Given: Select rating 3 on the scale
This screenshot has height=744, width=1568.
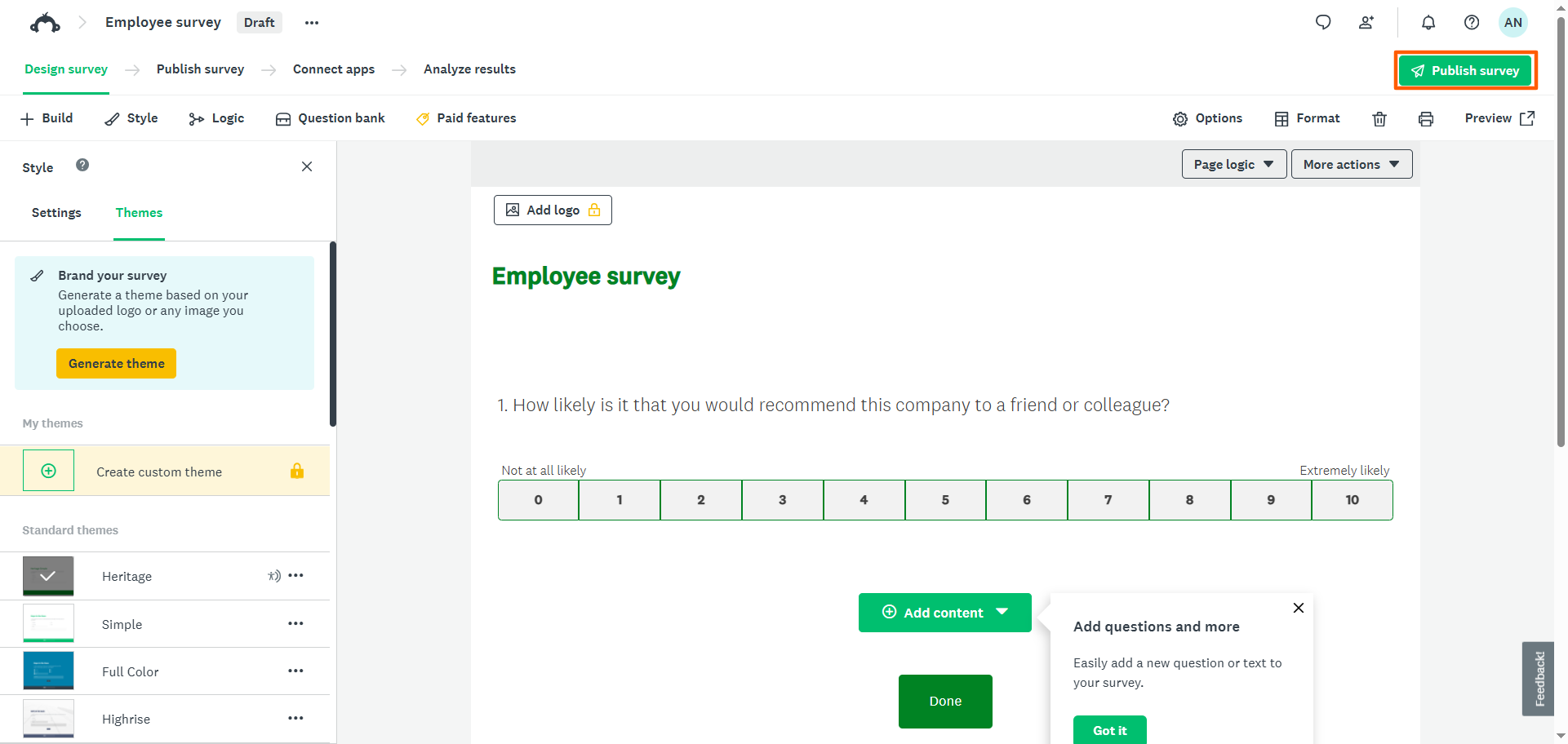Looking at the screenshot, I should pos(783,500).
